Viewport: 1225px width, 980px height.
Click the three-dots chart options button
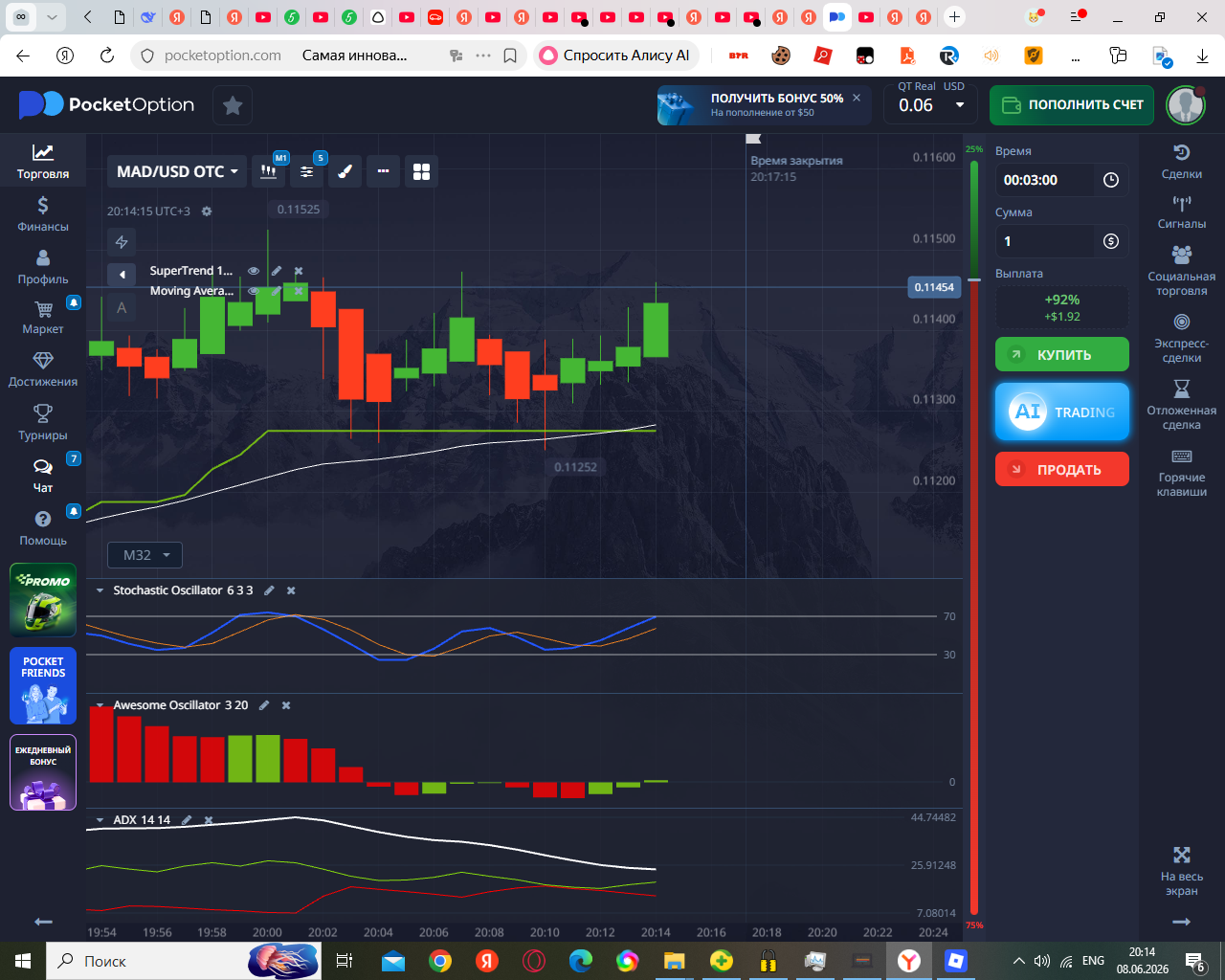(x=383, y=171)
